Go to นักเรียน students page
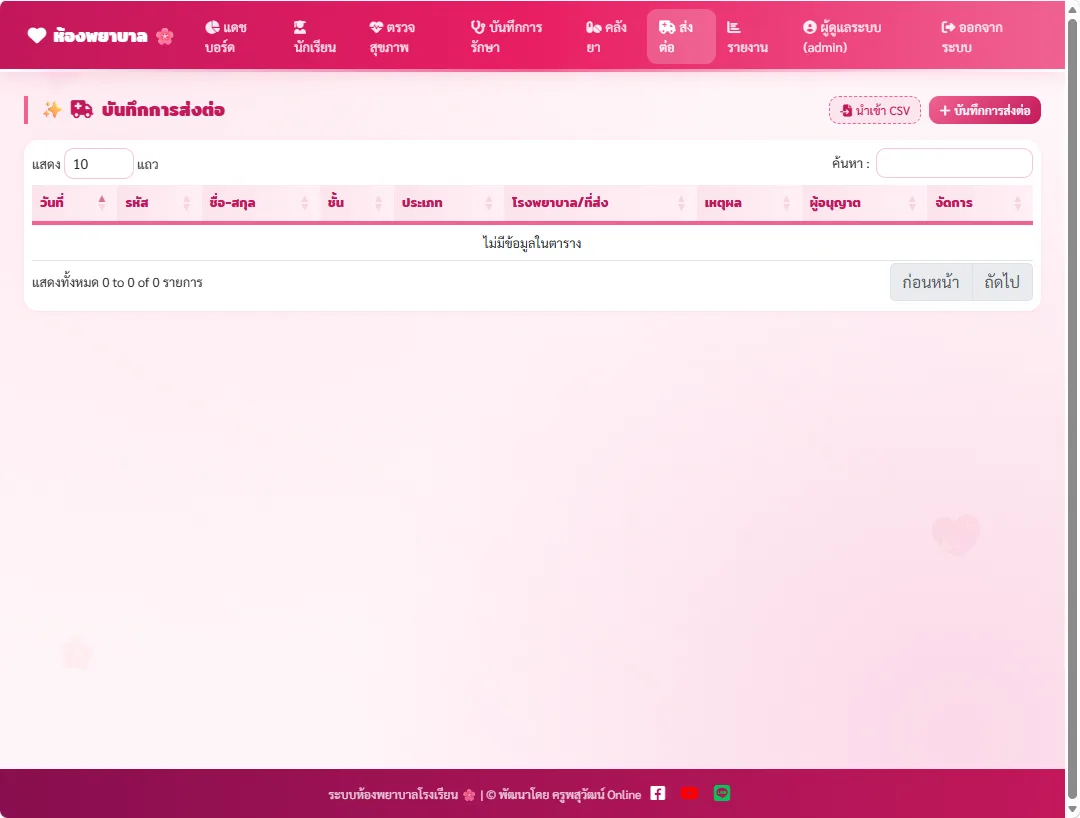The height and width of the screenshot is (818, 1080). (314, 37)
